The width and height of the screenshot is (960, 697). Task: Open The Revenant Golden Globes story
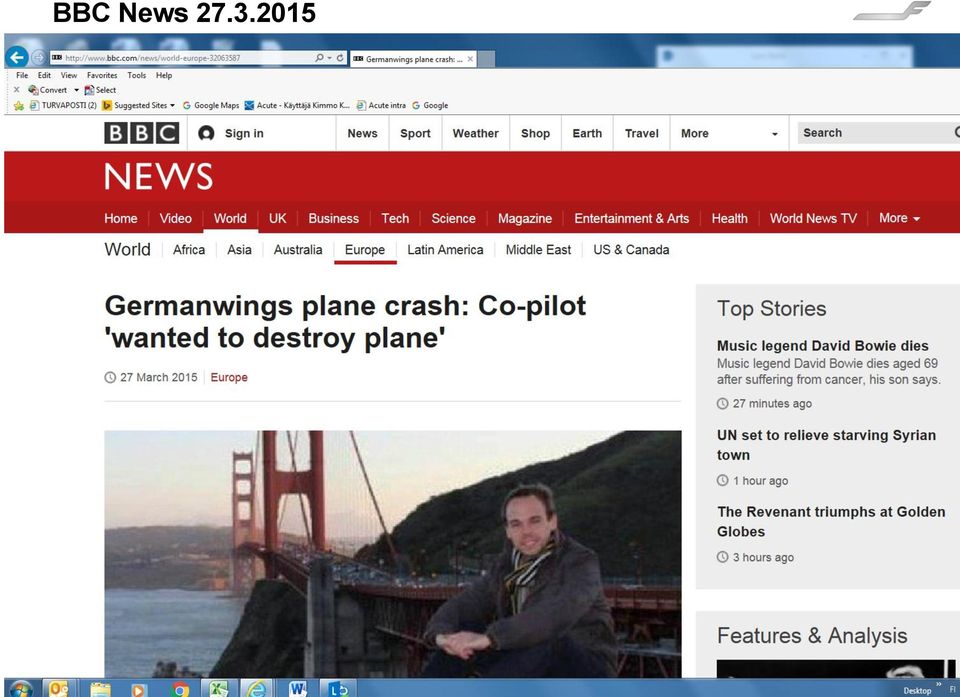(x=831, y=521)
